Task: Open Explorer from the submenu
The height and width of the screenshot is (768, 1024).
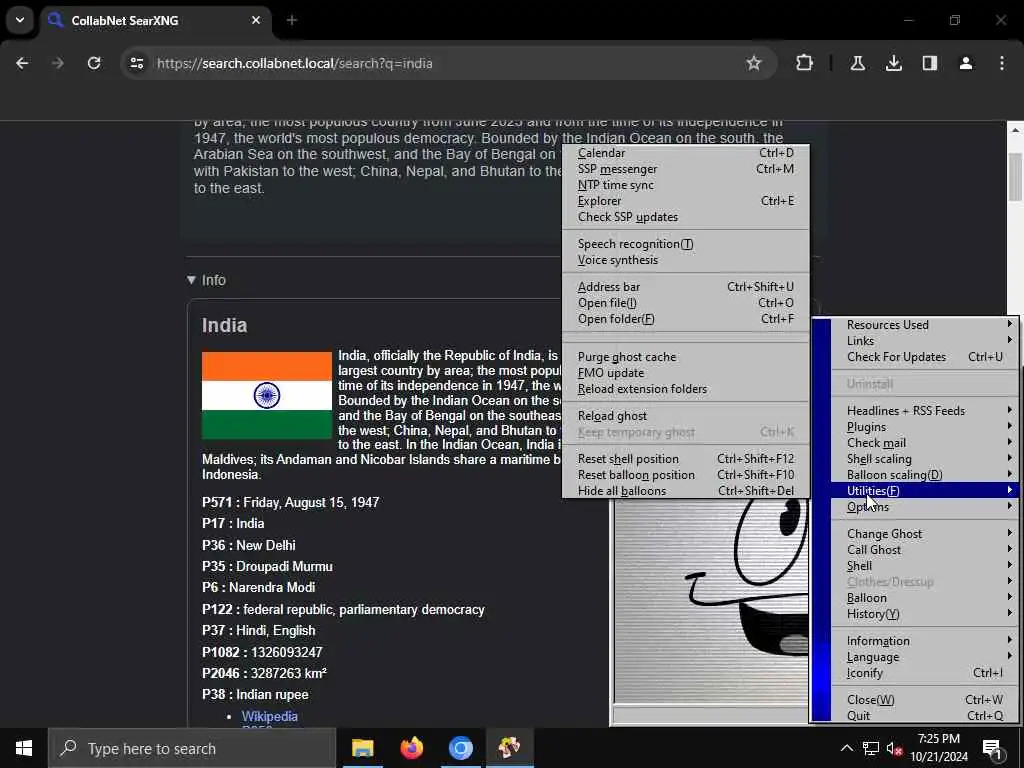Action: click(685, 201)
